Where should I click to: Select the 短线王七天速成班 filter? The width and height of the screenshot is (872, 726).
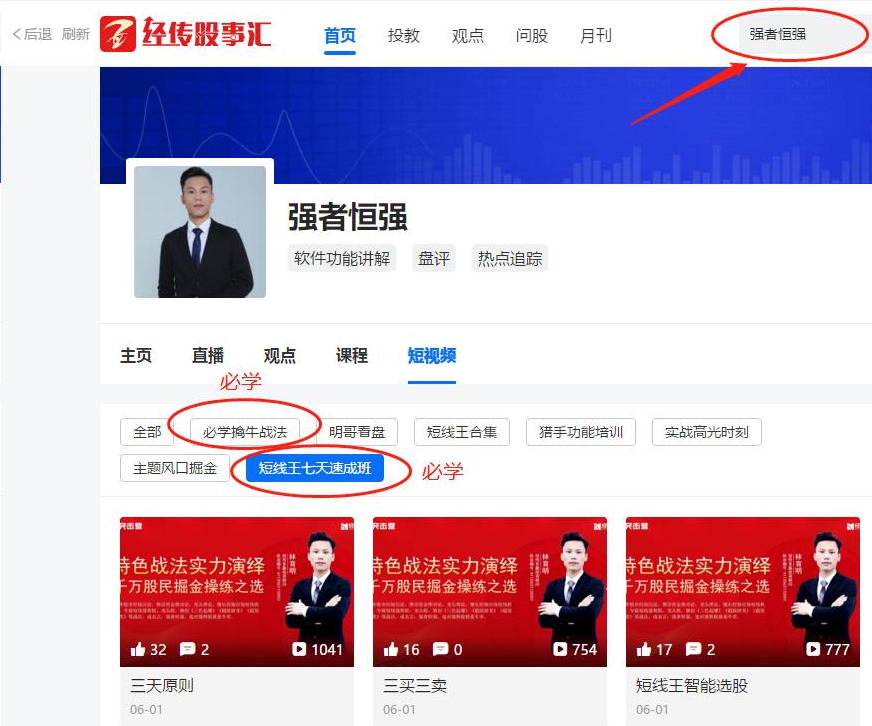[315, 468]
